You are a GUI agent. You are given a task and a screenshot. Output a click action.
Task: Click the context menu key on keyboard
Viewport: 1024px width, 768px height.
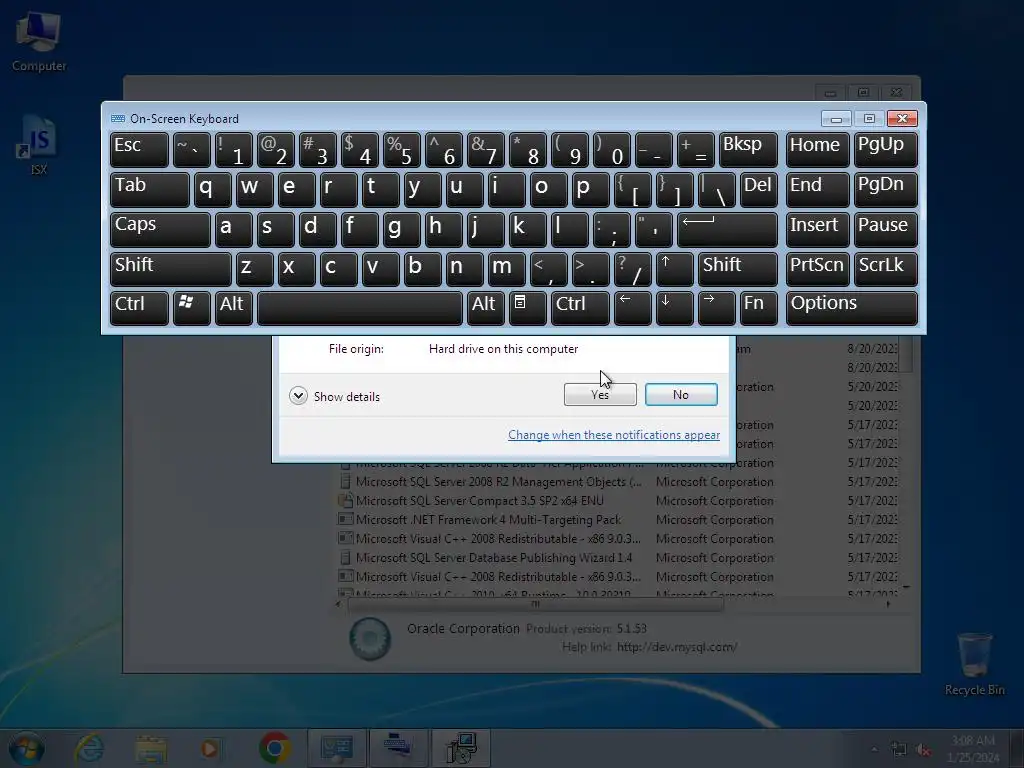pos(526,308)
